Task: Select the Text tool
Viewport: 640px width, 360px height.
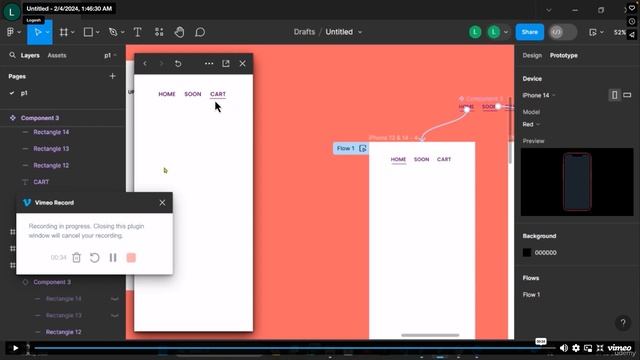Action: coord(138,32)
